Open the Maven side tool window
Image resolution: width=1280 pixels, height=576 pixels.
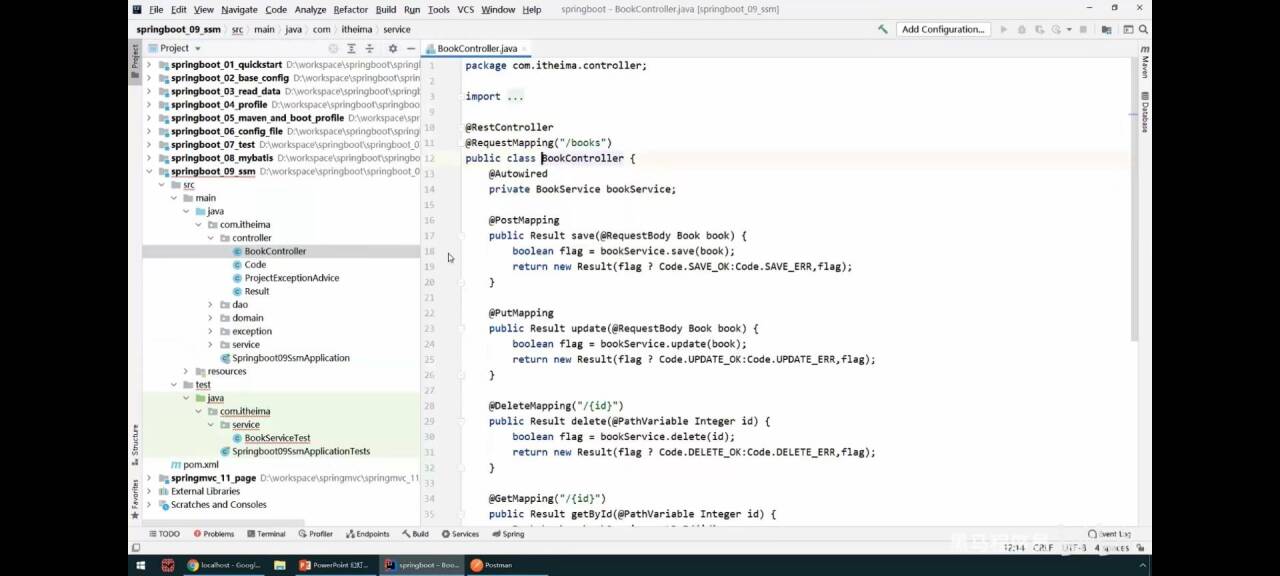[x=1145, y=62]
